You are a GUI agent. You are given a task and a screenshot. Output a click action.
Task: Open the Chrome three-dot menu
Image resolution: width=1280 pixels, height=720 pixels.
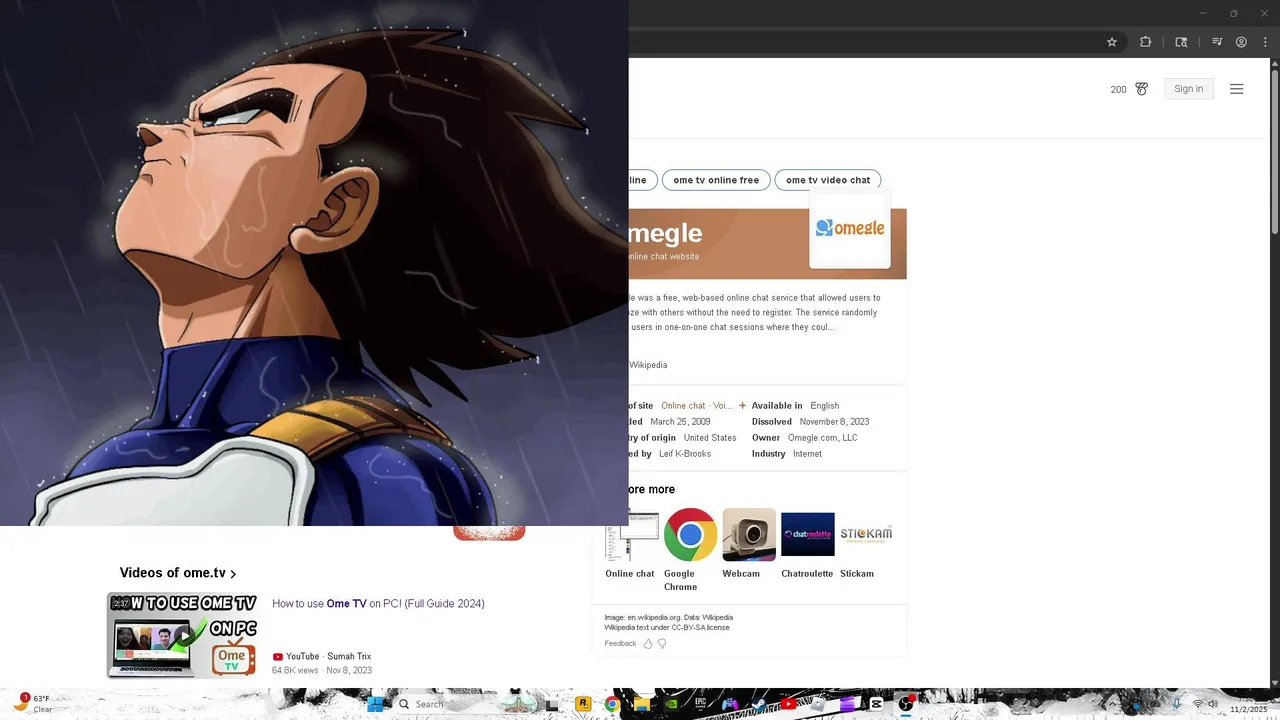(1264, 42)
